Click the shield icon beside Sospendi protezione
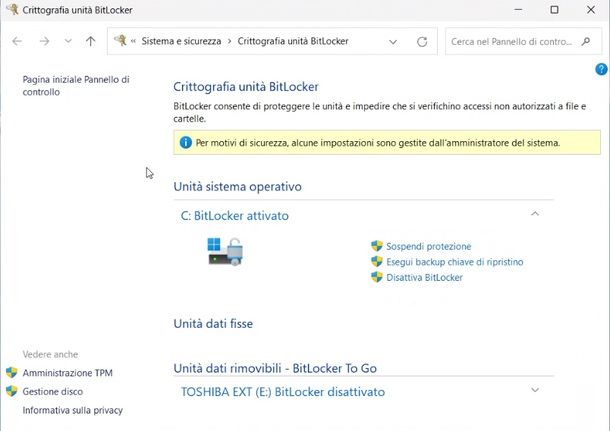This screenshot has width=610, height=431. pos(377,246)
